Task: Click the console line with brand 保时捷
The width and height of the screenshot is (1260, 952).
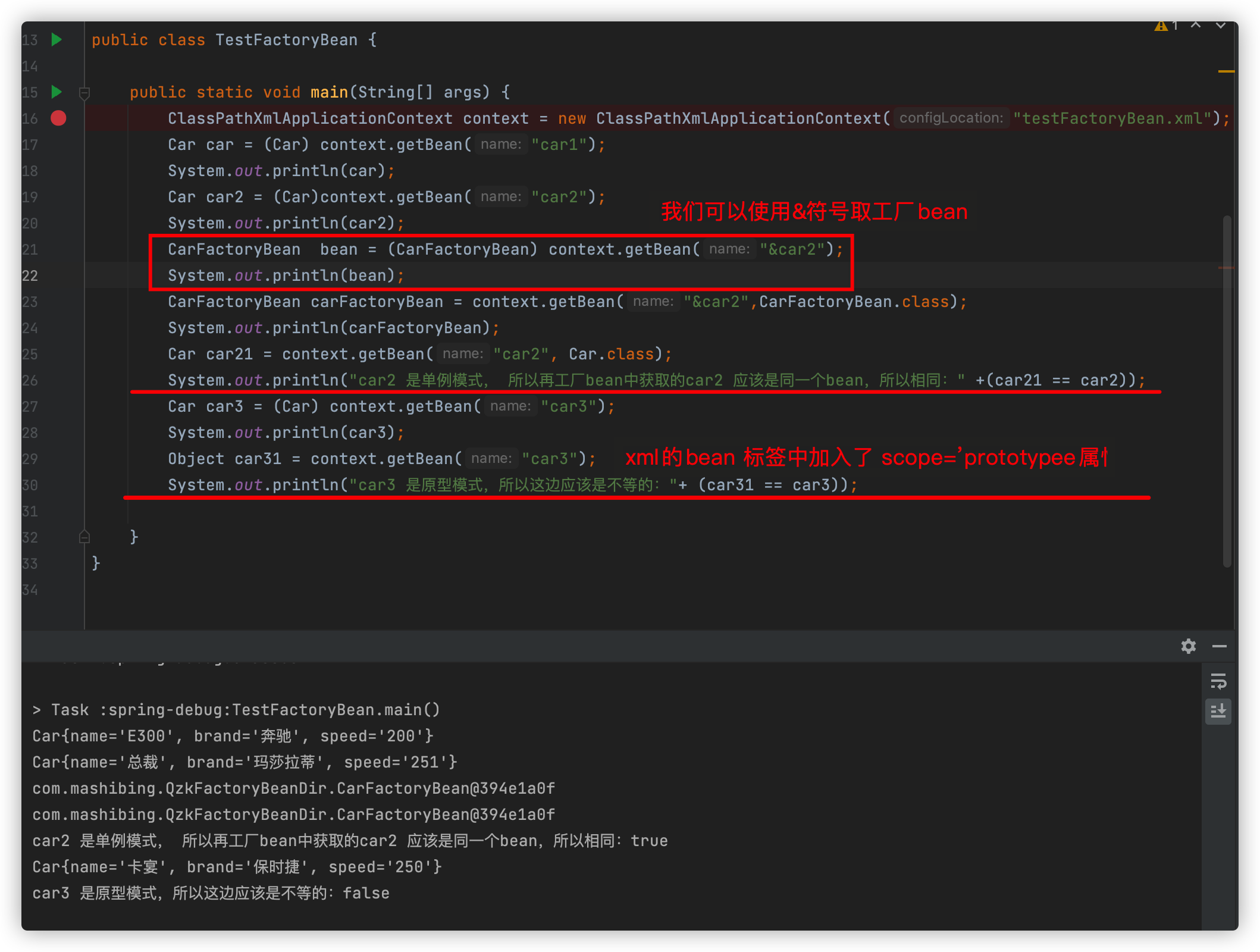Action: pyautogui.click(x=237, y=867)
